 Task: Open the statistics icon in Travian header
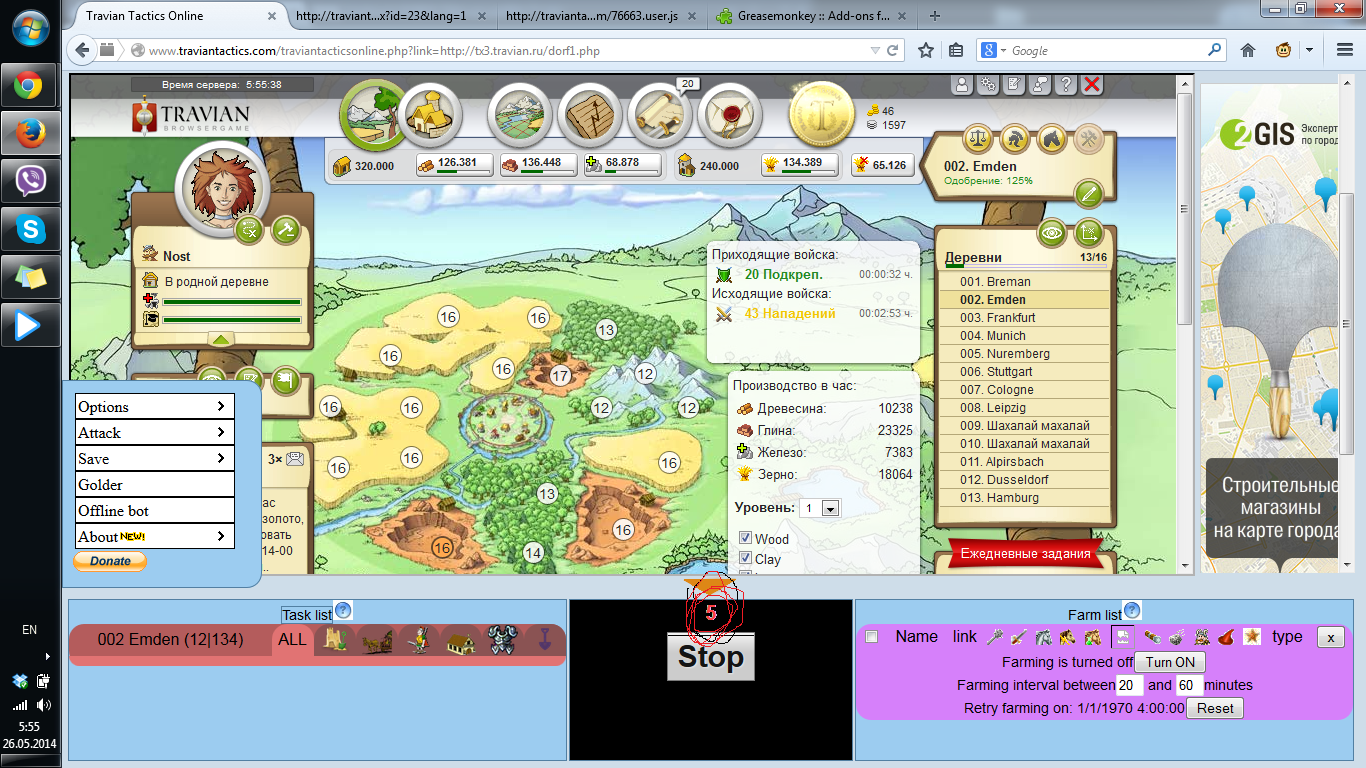[590, 115]
